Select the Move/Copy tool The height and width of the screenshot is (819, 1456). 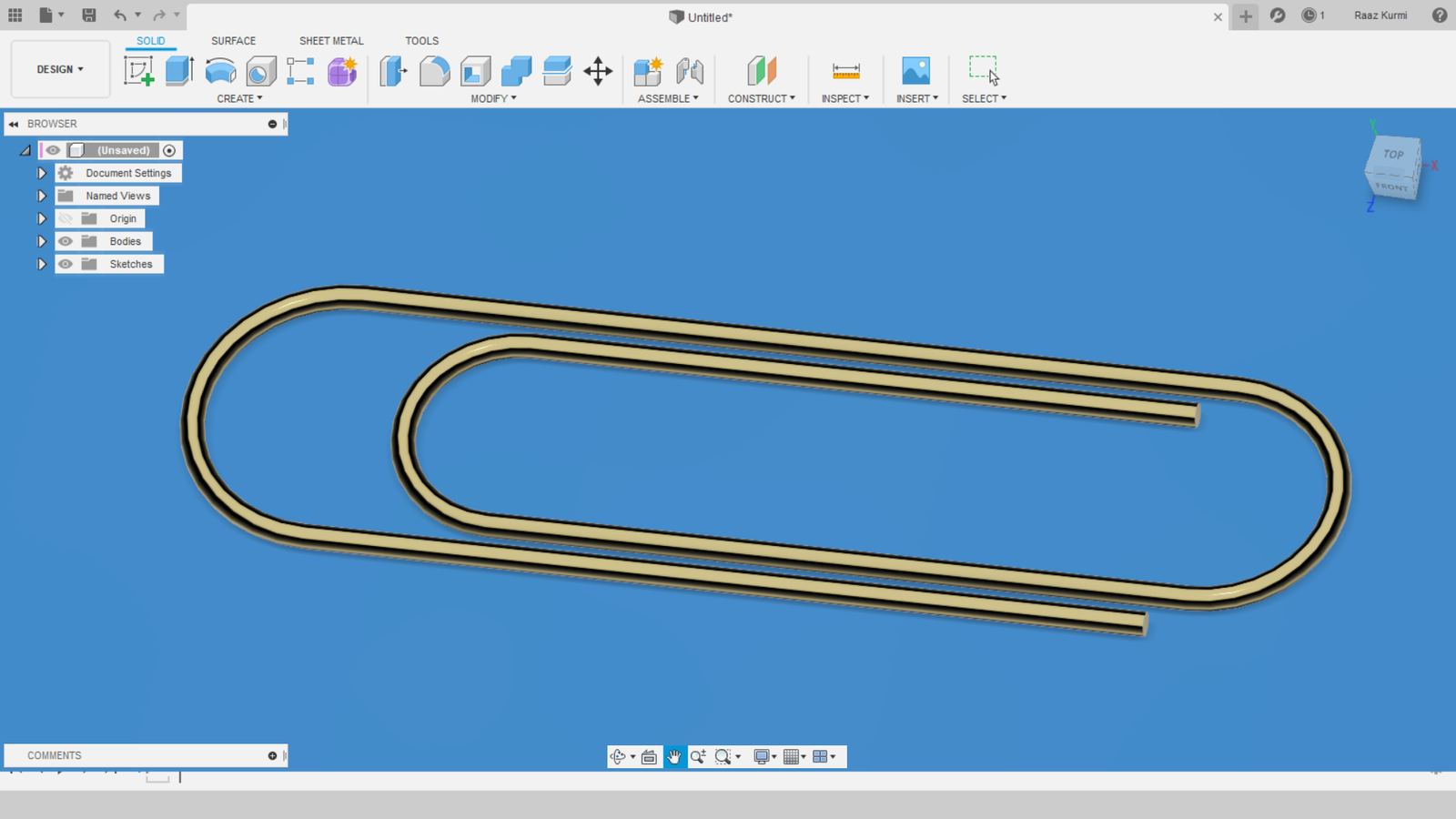point(598,71)
